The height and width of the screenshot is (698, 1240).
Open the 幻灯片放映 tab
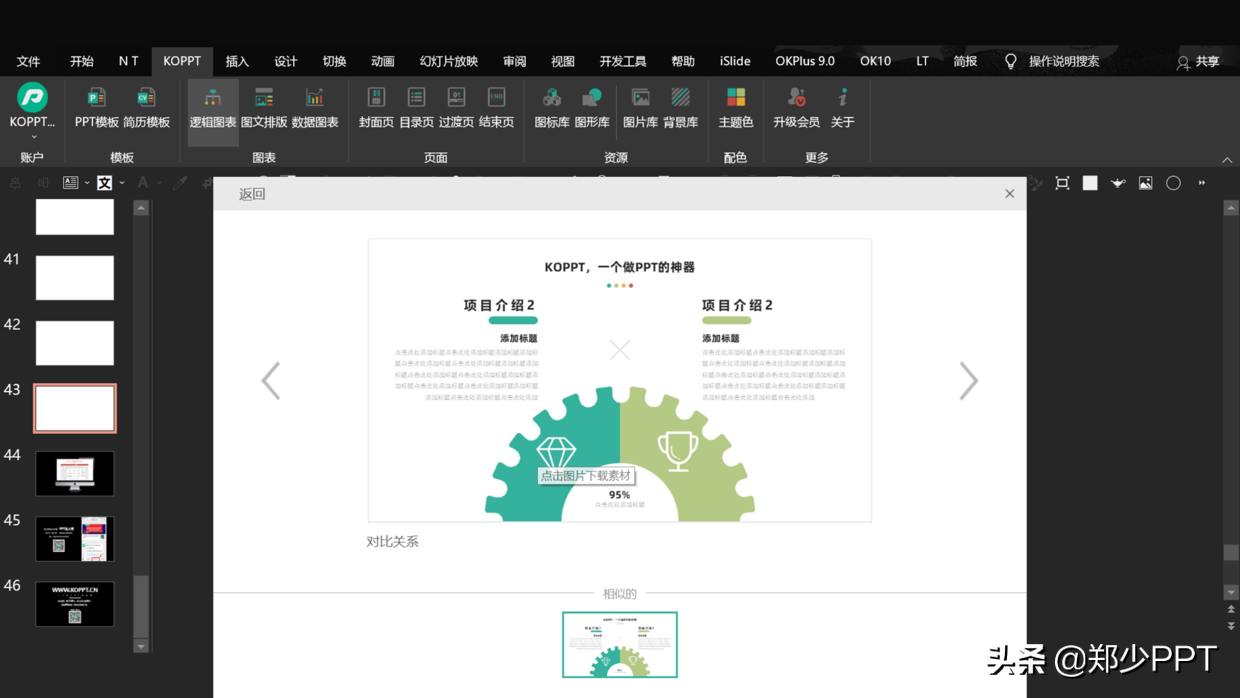(x=449, y=62)
